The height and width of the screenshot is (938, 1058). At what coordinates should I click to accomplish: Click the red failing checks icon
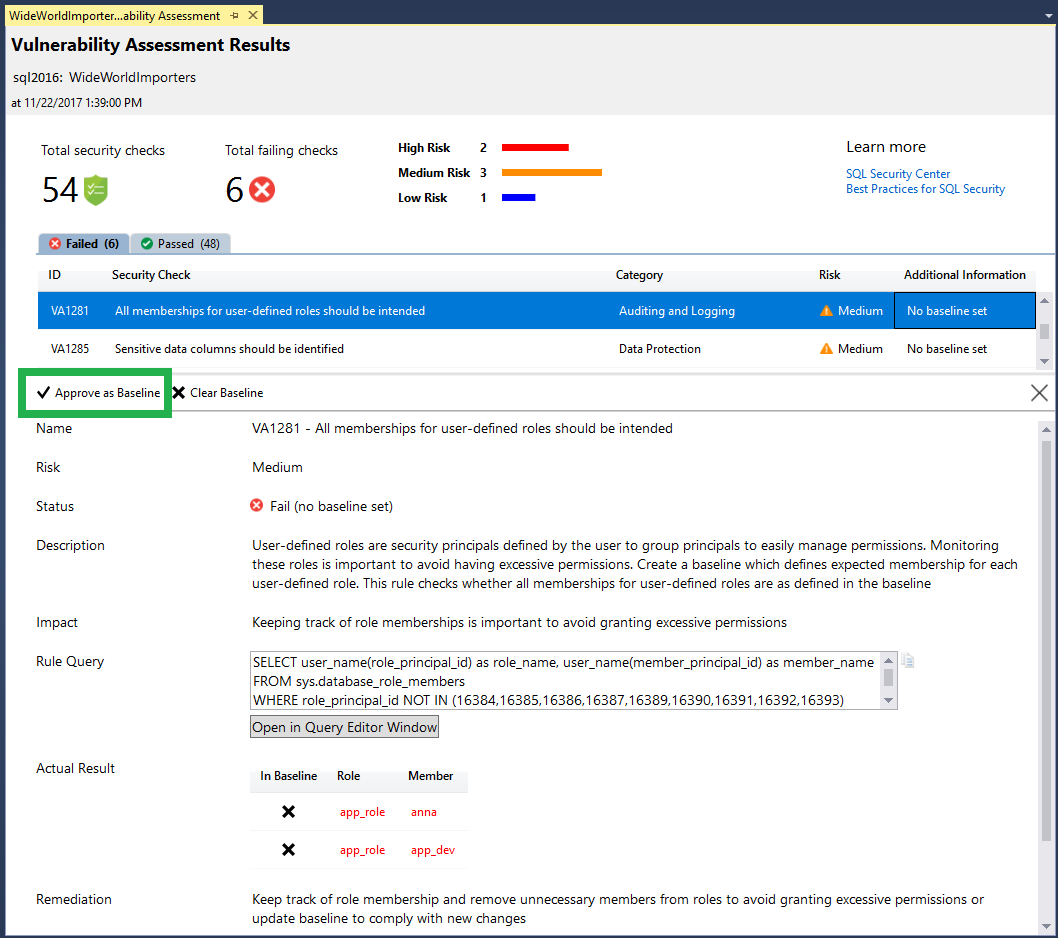pyautogui.click(x=262, y=189)
